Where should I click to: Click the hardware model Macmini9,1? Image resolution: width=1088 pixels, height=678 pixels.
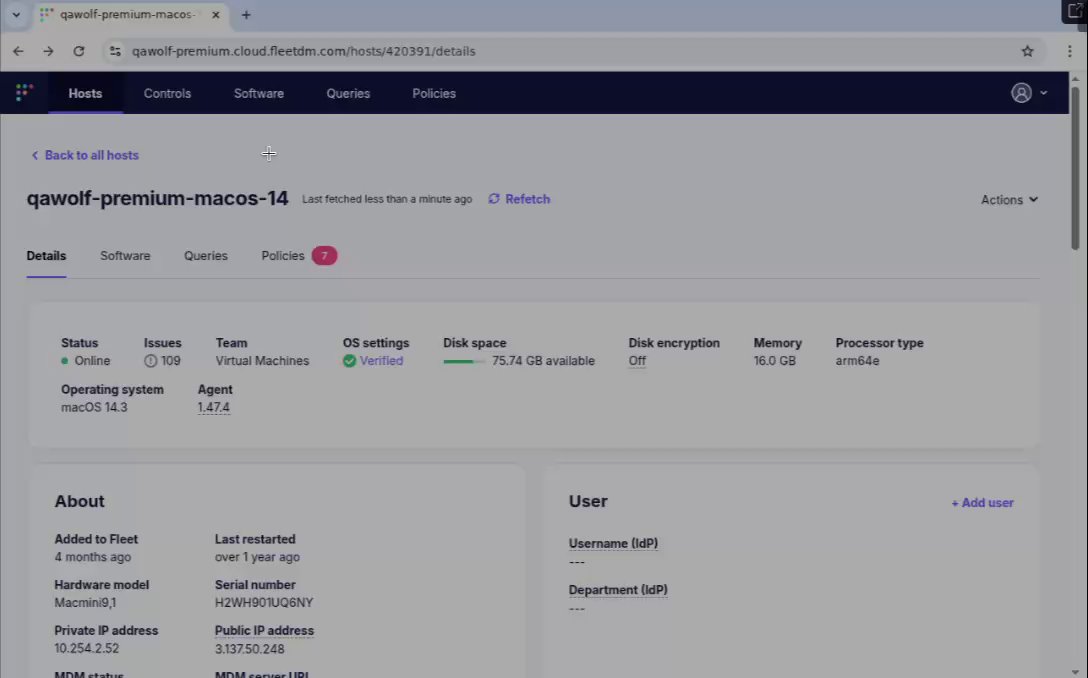pyautogui.click(x=85, y=603)
